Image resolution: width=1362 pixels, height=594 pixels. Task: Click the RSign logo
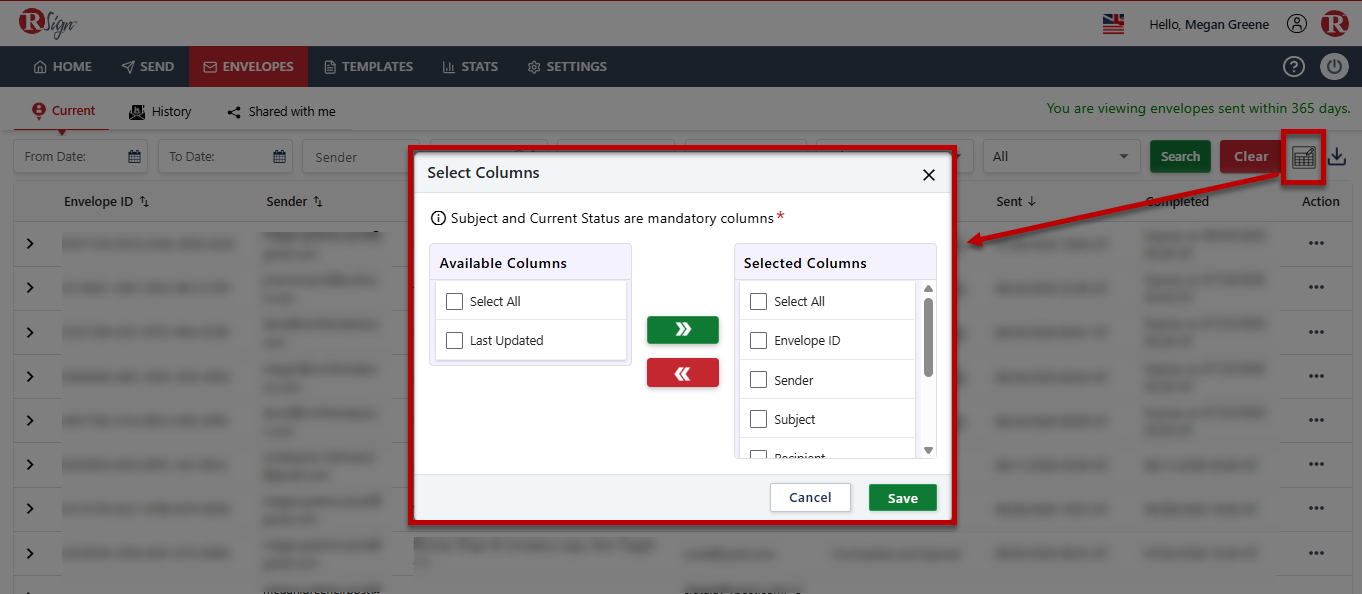click(47, 23)
